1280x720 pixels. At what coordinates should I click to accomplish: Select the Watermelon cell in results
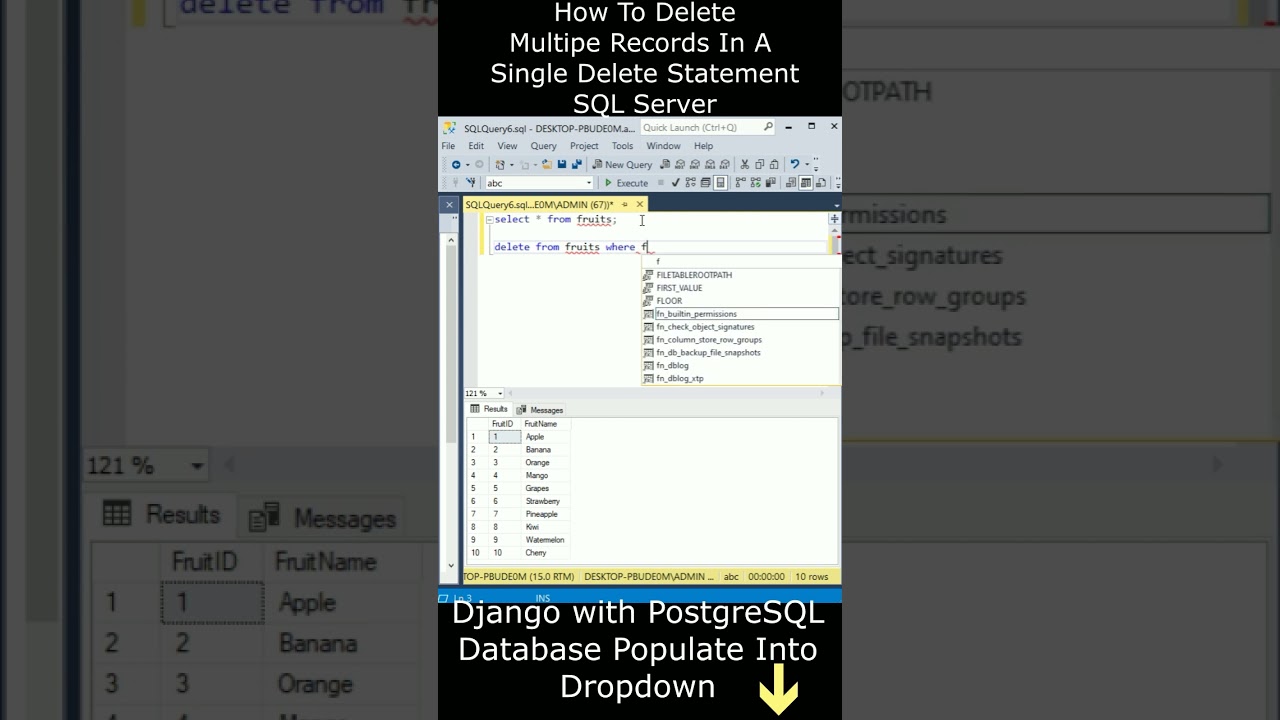[545, 540]
